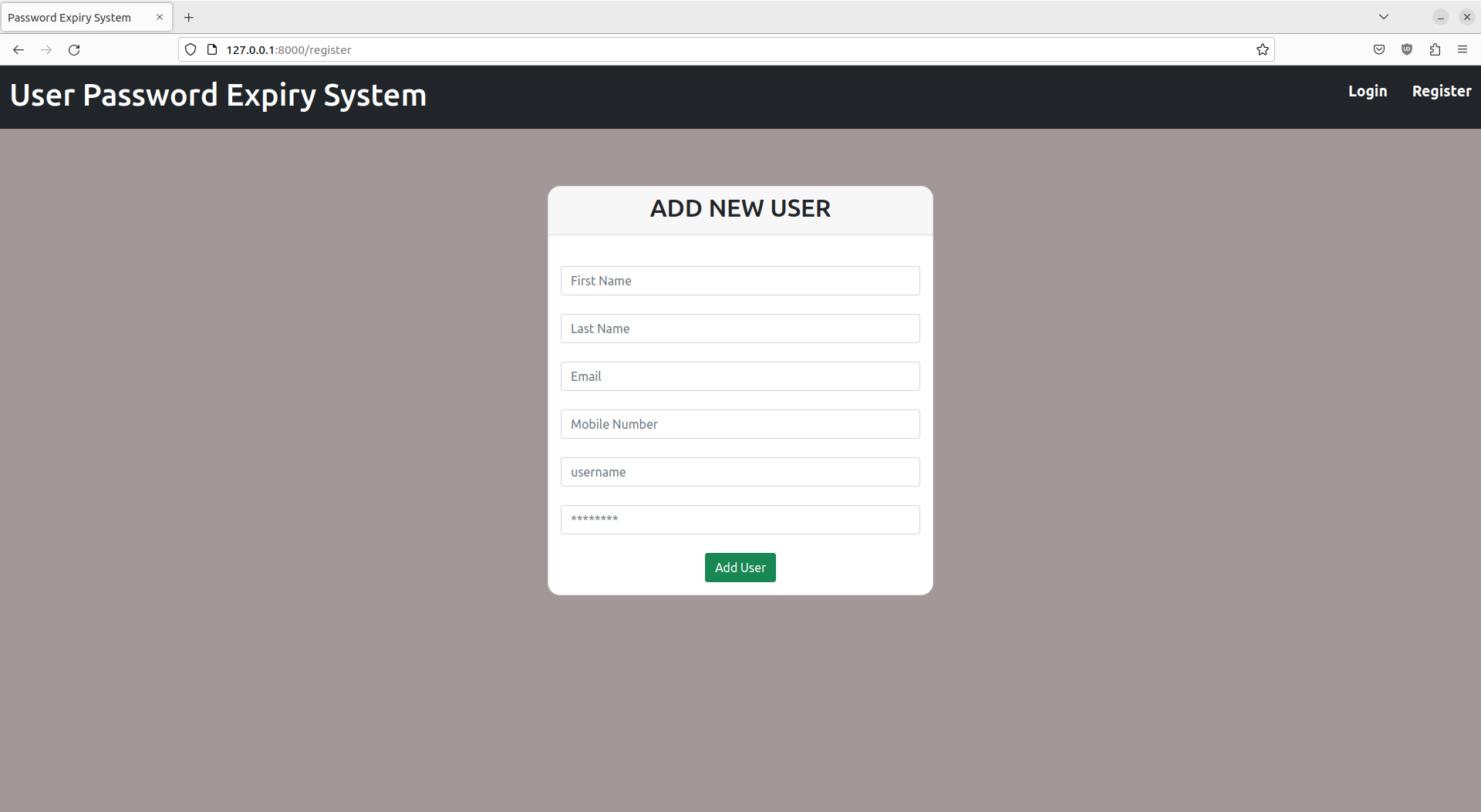
Task: Select the Mobile Number field
Action: pyautogui.click(x=740, y=424)
